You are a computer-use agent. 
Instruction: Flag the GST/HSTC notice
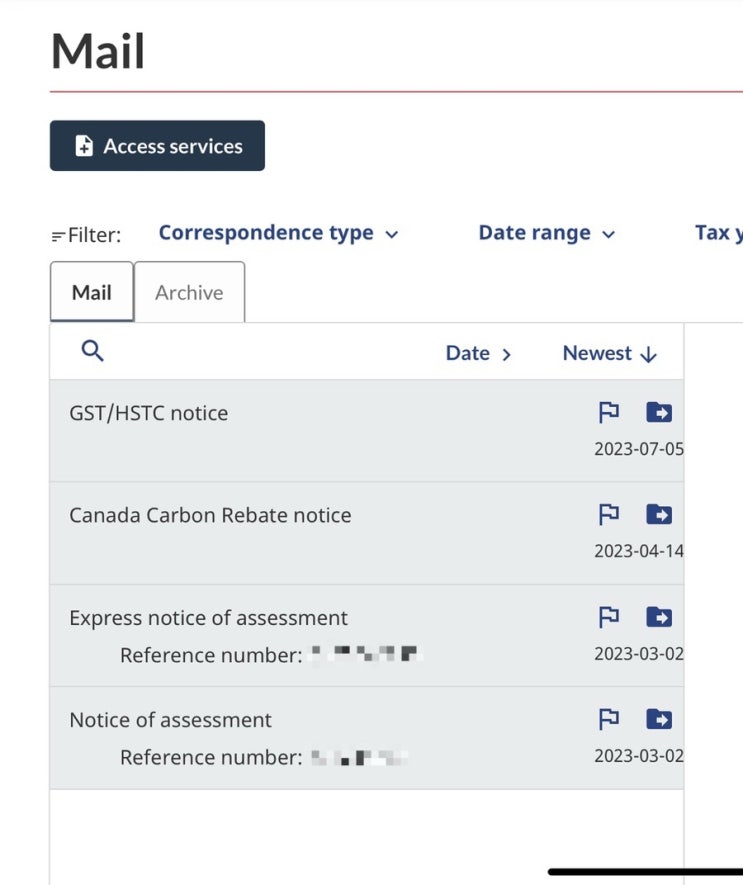click(x=609, y=412)
